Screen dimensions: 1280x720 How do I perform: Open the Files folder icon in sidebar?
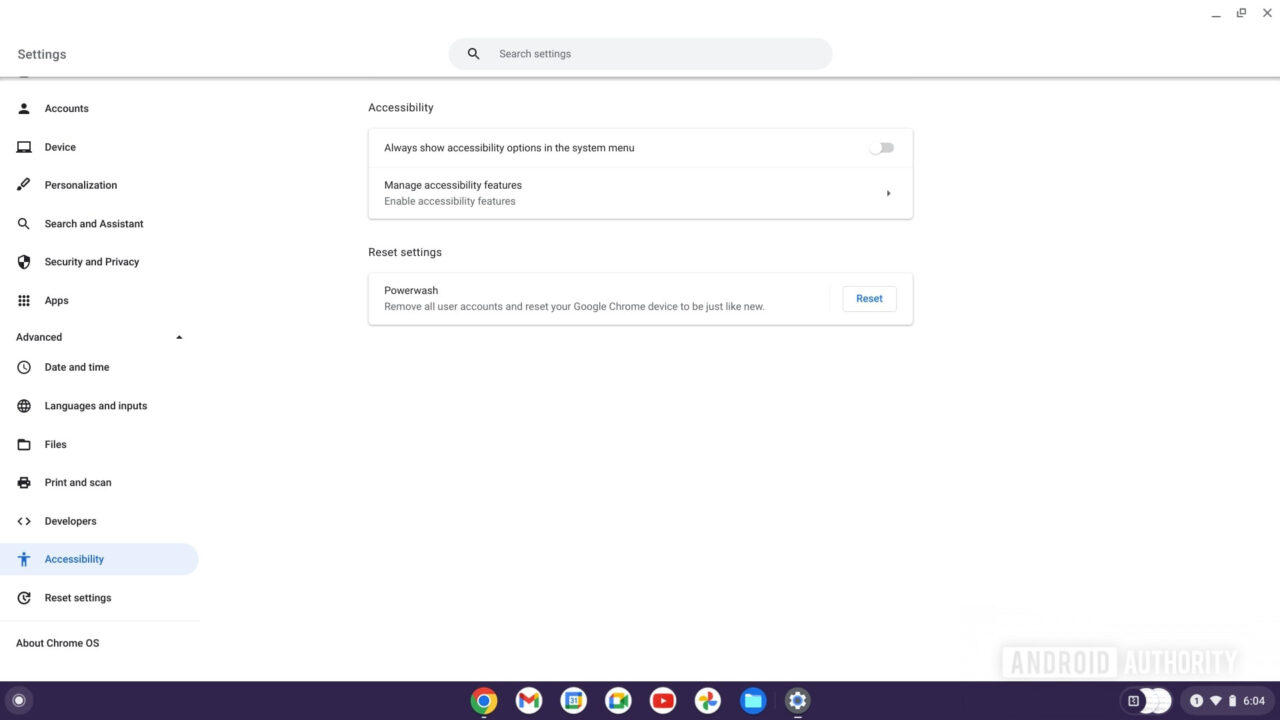pos(24,444)
